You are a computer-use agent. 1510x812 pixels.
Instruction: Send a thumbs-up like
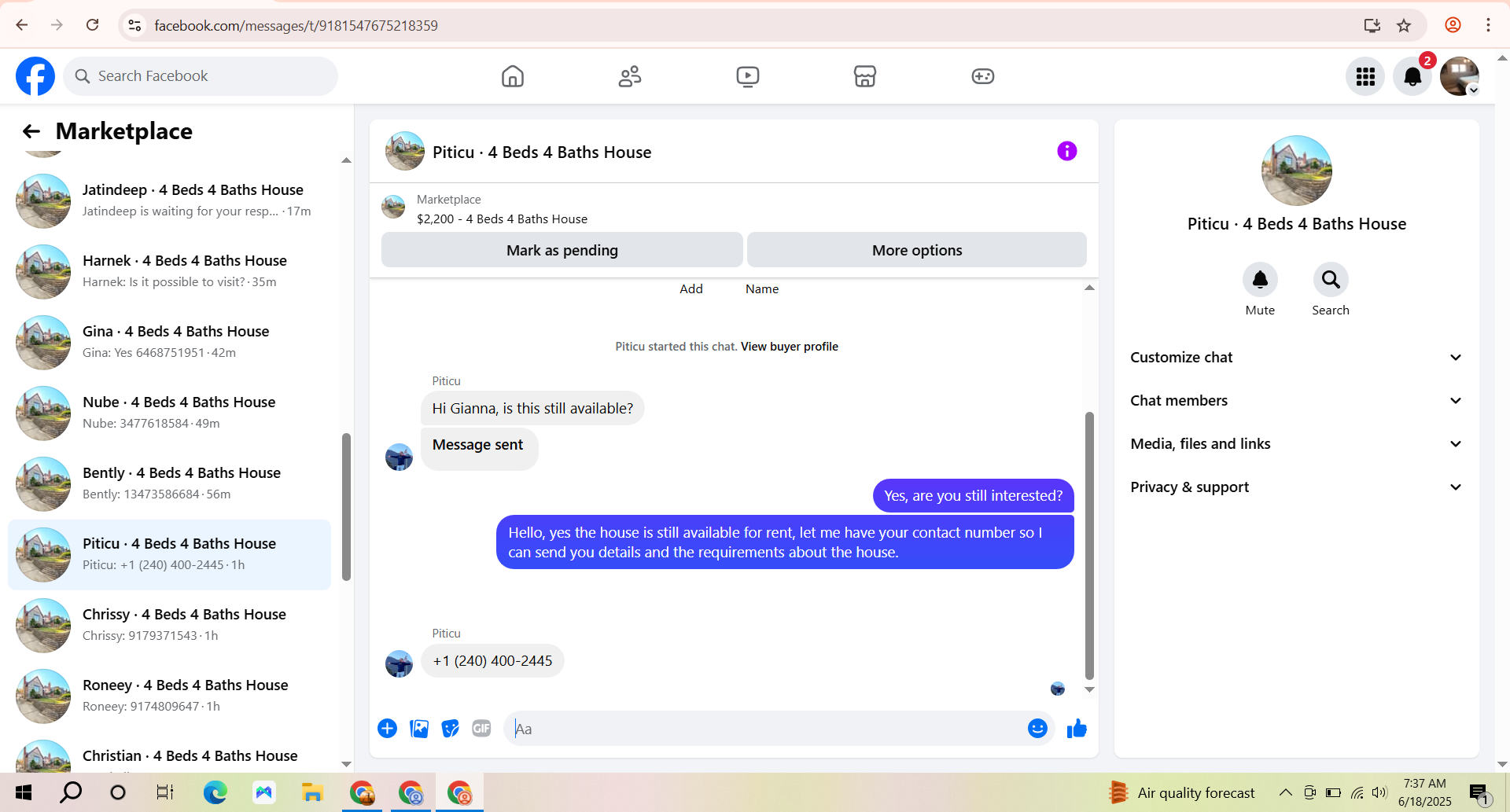(x=1077, y=729)
